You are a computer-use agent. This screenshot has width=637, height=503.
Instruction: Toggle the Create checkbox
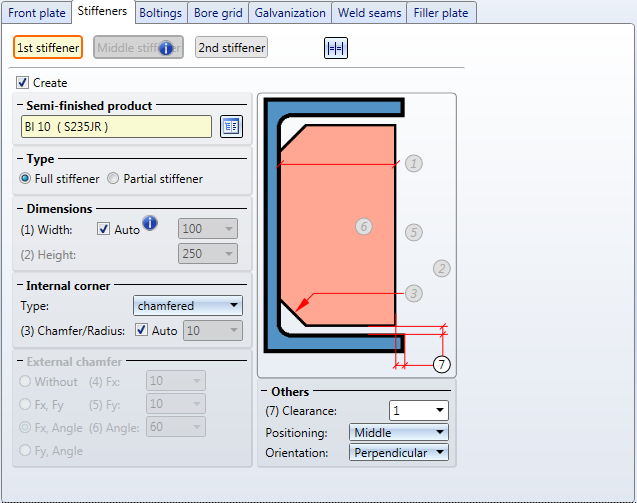[x=23, y=83]
